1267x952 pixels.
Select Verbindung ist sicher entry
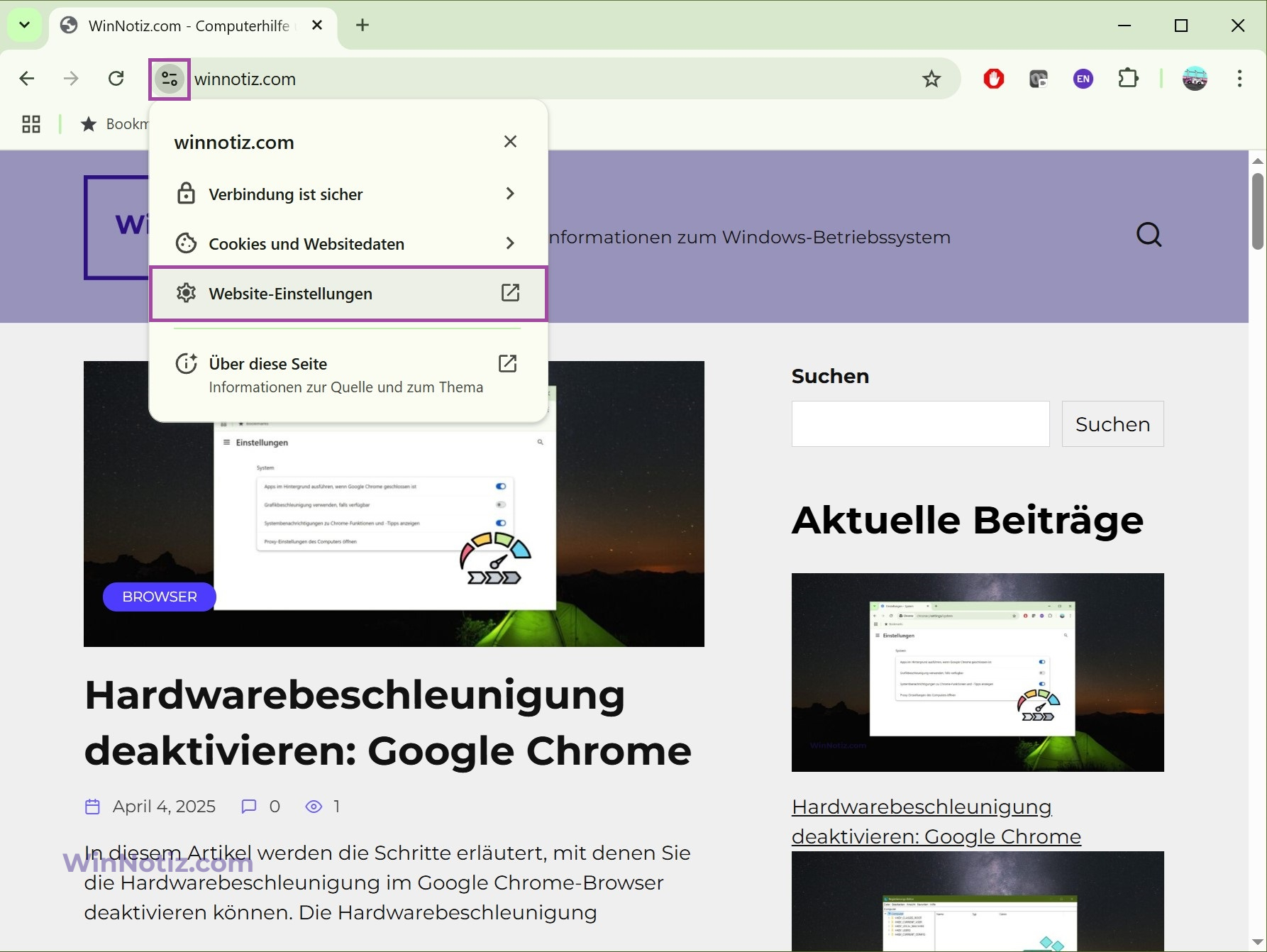(348, 194)
